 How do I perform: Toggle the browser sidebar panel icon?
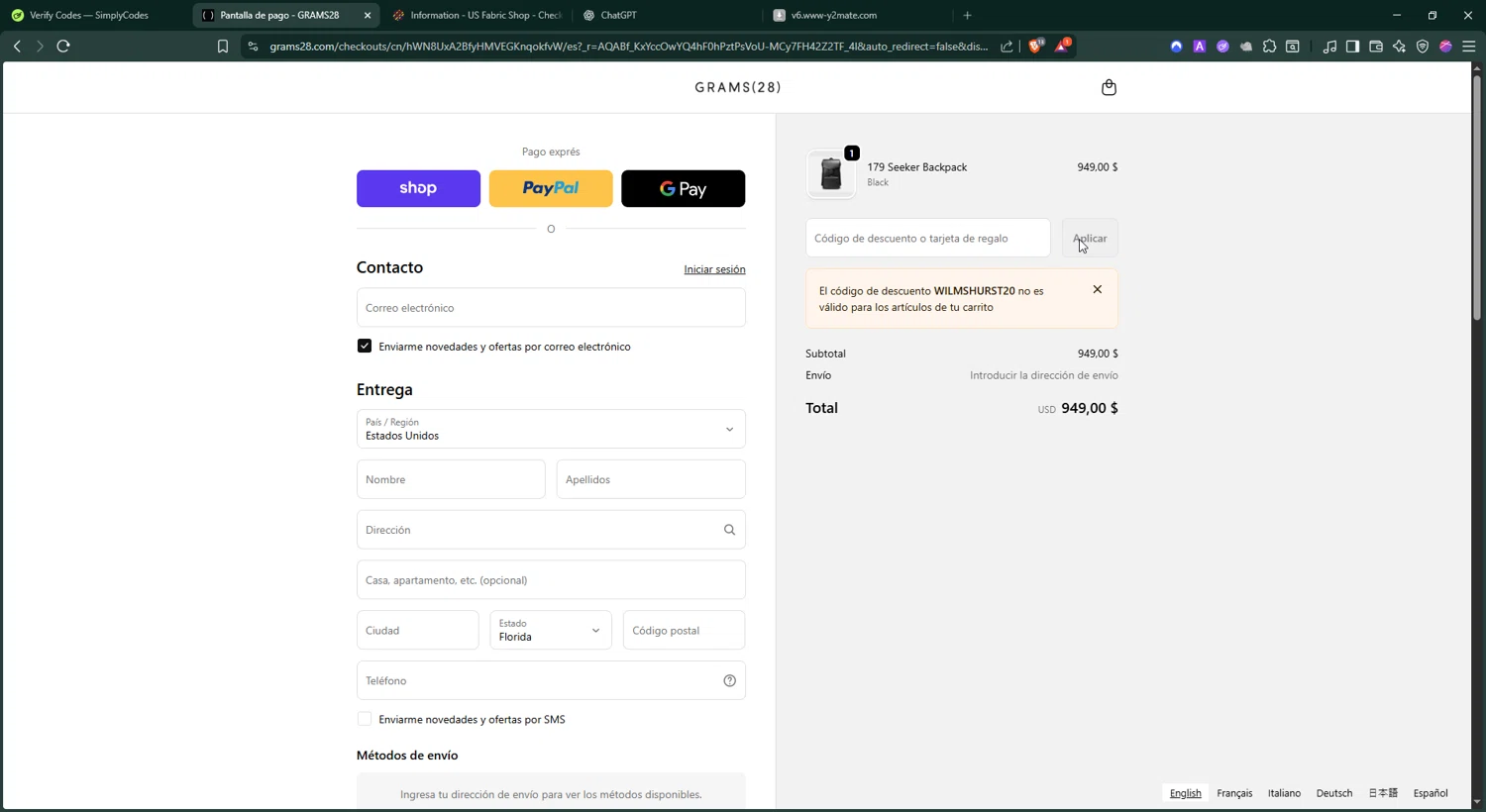pos(1352,47)
